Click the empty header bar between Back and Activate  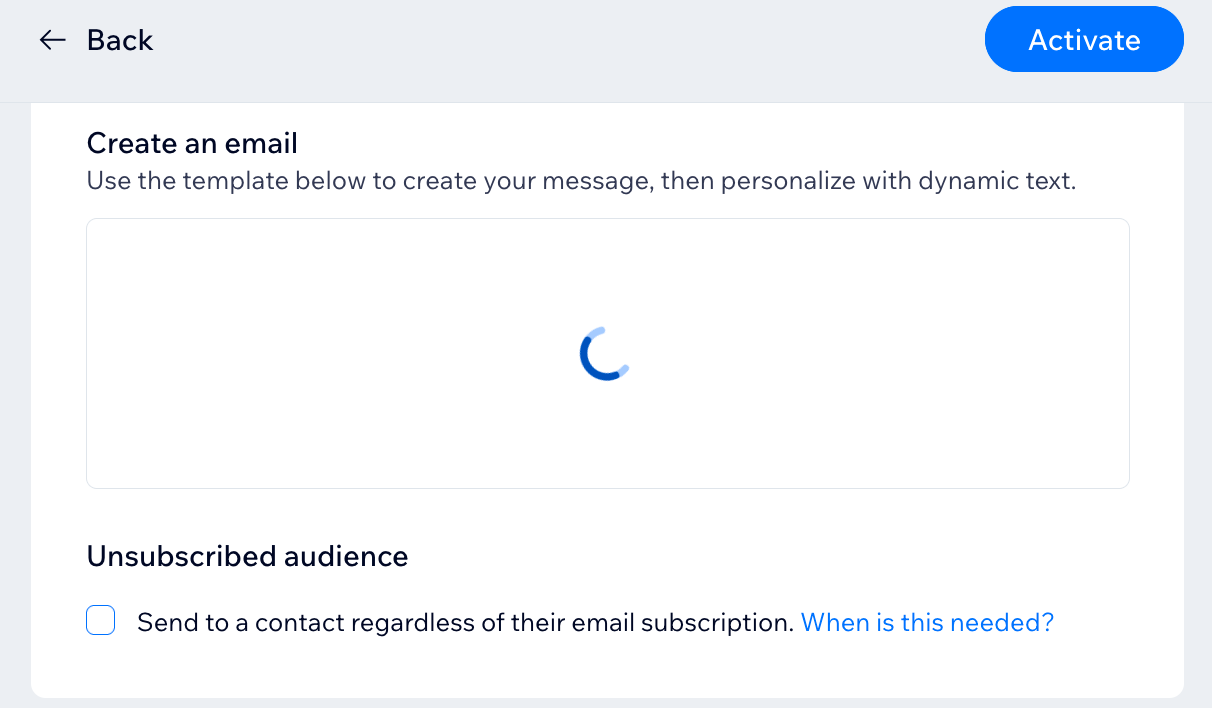coord(560,40)
